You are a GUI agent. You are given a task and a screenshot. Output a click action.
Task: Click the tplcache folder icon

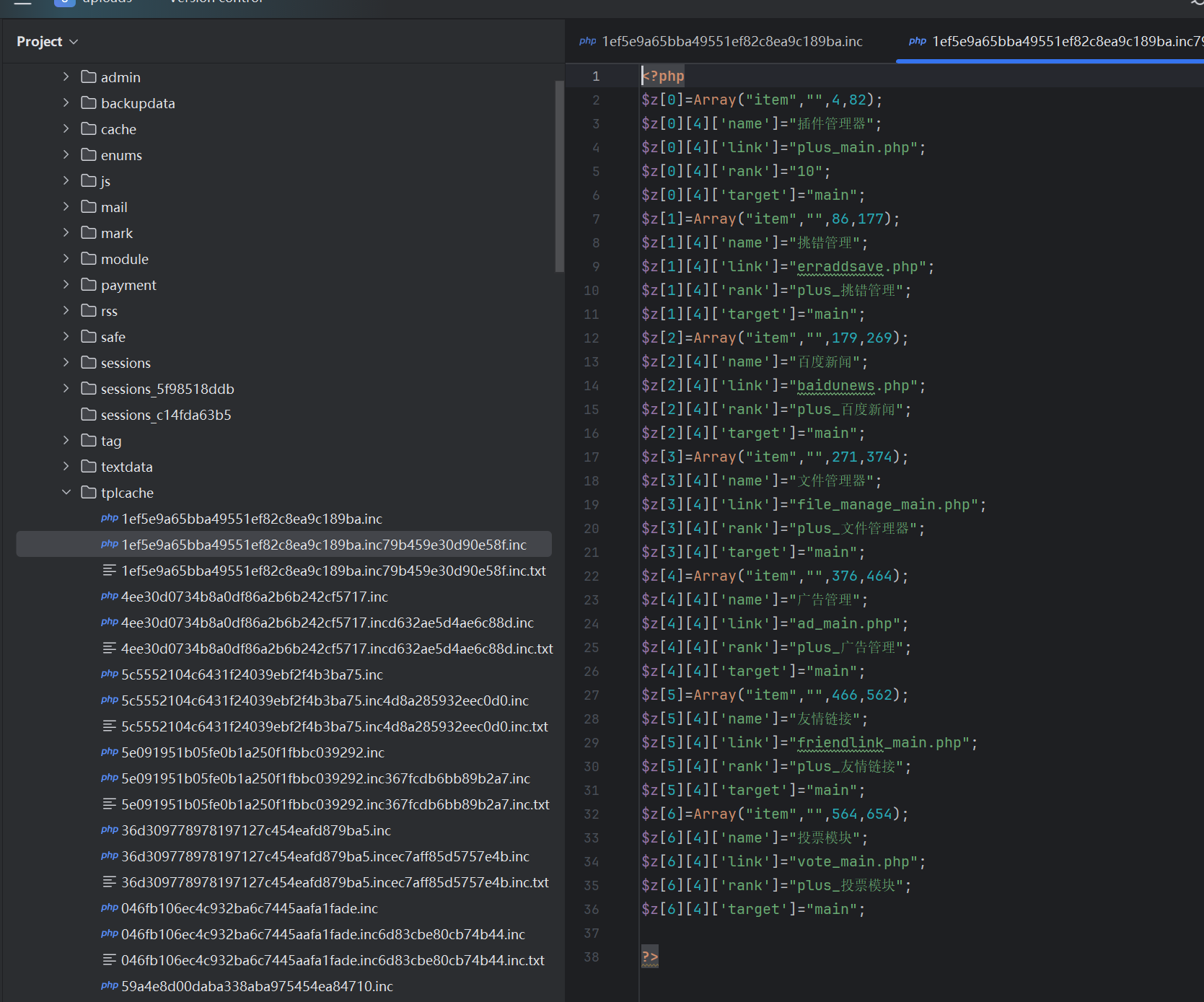pyautogui.click(x=89, y=492)
